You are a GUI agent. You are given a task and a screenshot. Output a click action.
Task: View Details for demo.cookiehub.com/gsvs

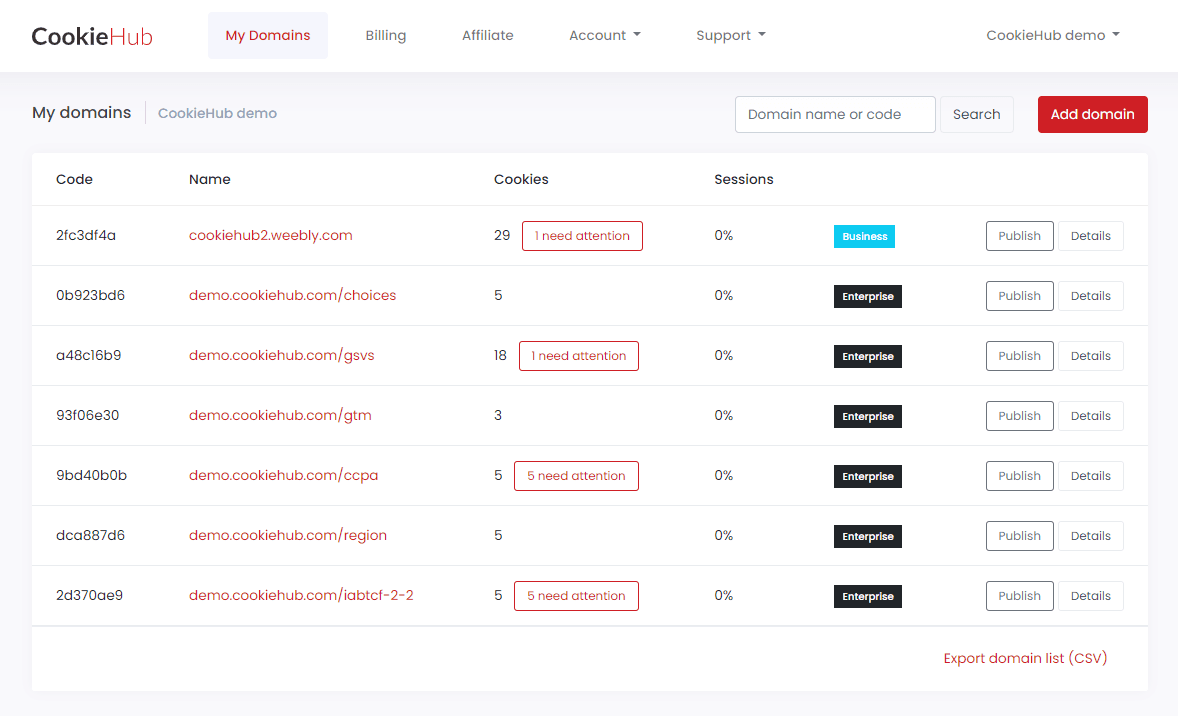(1090, 356)
